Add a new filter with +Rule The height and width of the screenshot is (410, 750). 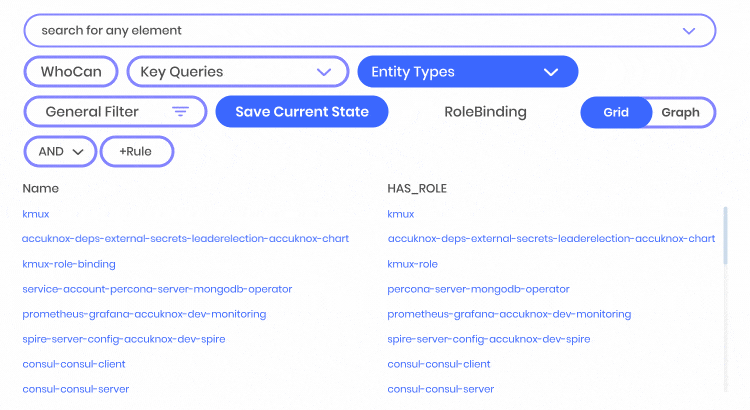point(136,152)
